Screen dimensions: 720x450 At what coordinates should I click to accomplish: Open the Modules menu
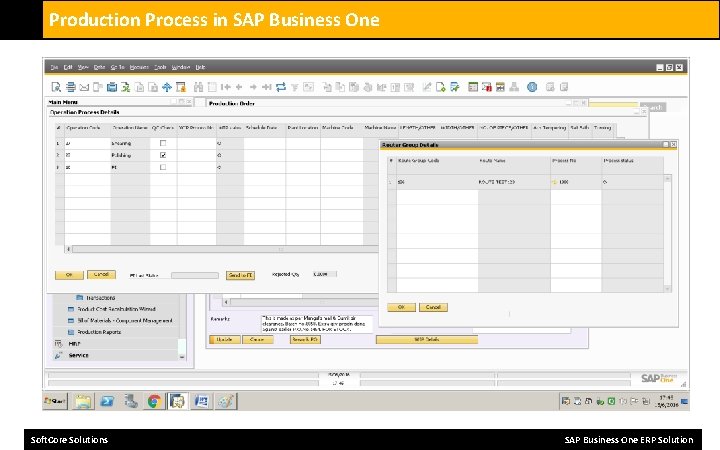point(139,67)
